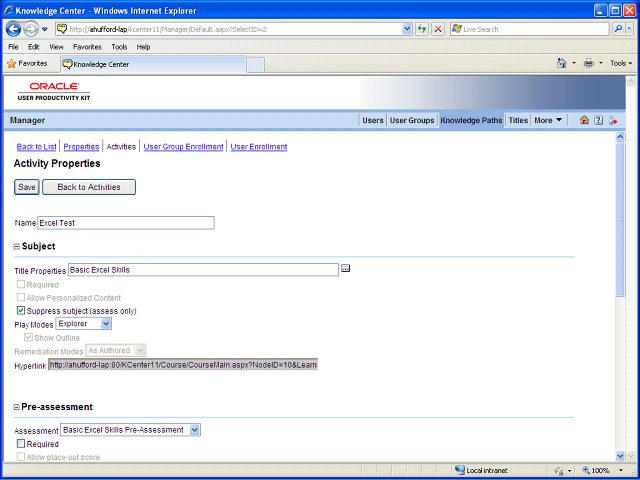Toggle the Subject Required checkbox
The height and width of the screenshot is (480, 640).
pos(21,284)
